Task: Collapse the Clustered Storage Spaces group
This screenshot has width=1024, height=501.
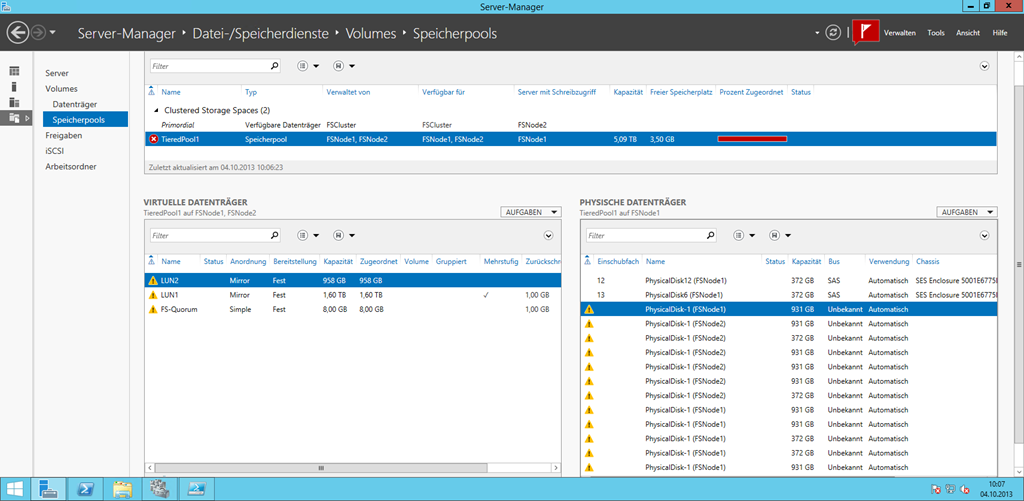Action: [x=155, y=110]
